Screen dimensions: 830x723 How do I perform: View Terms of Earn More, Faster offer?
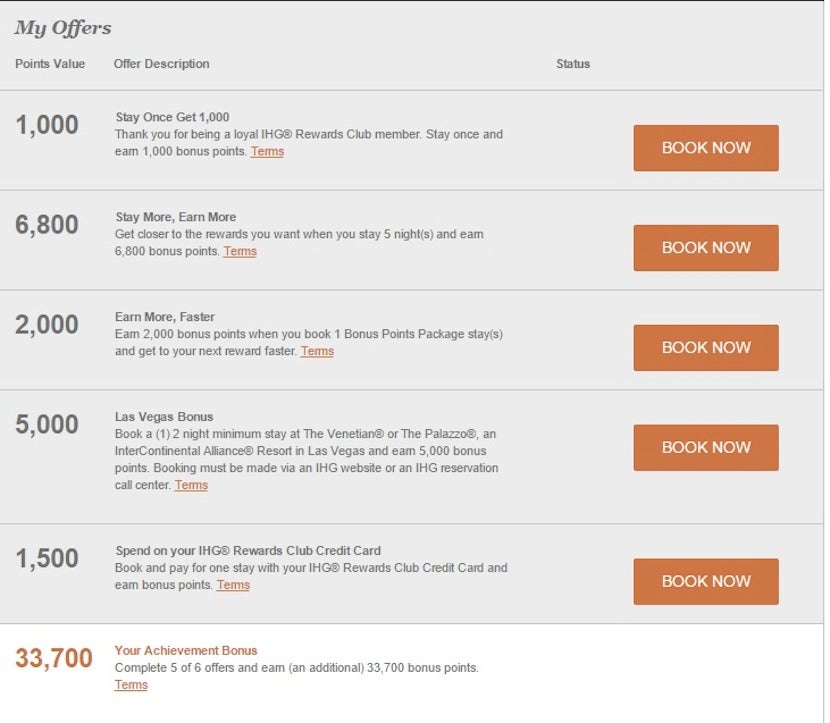317,352
